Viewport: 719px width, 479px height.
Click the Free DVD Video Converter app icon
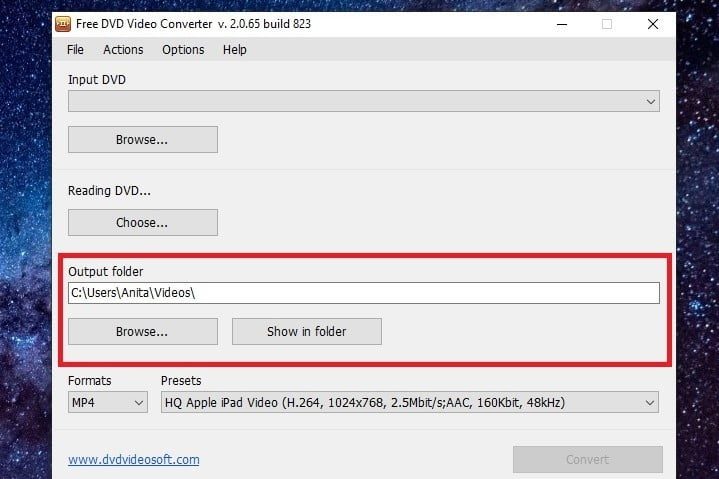point(63,23)
